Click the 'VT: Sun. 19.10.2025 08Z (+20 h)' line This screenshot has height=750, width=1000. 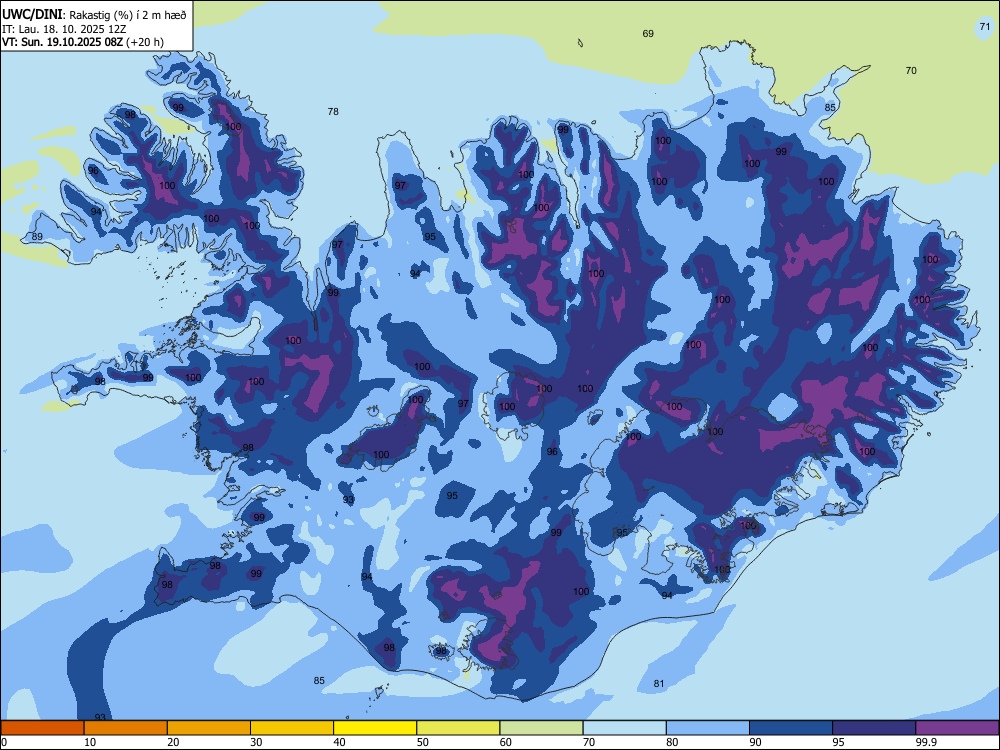(x=83, y=42)
